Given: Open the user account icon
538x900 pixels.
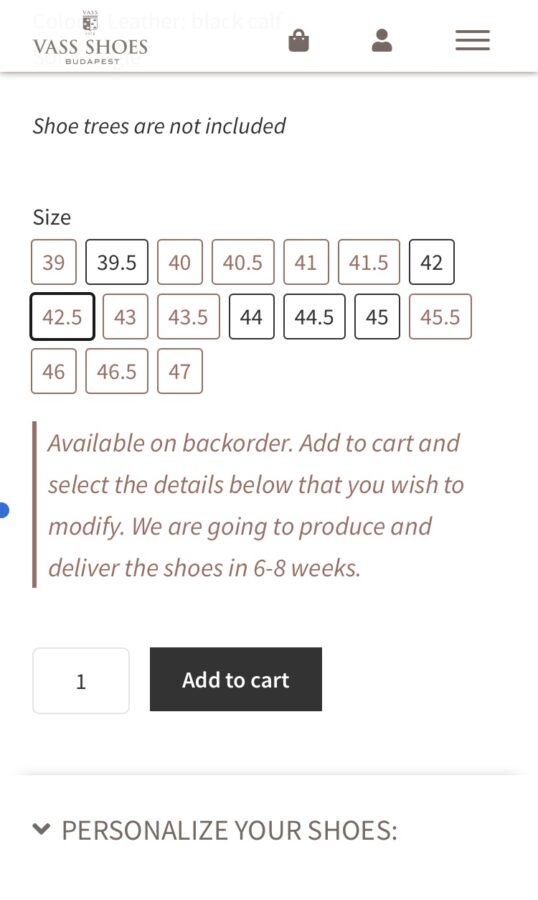Looking at the screenshot, I should click(382, 41).
